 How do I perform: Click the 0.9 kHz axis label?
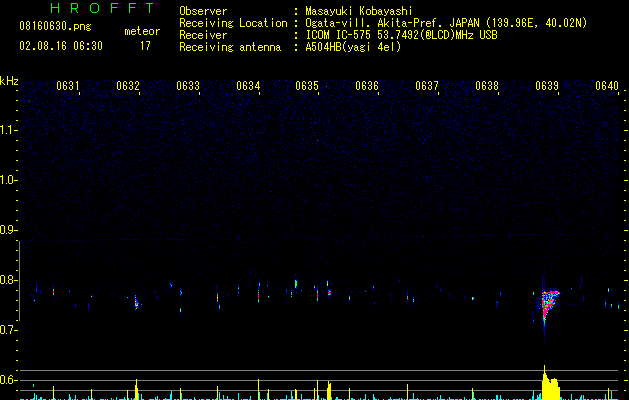(9, 230)
